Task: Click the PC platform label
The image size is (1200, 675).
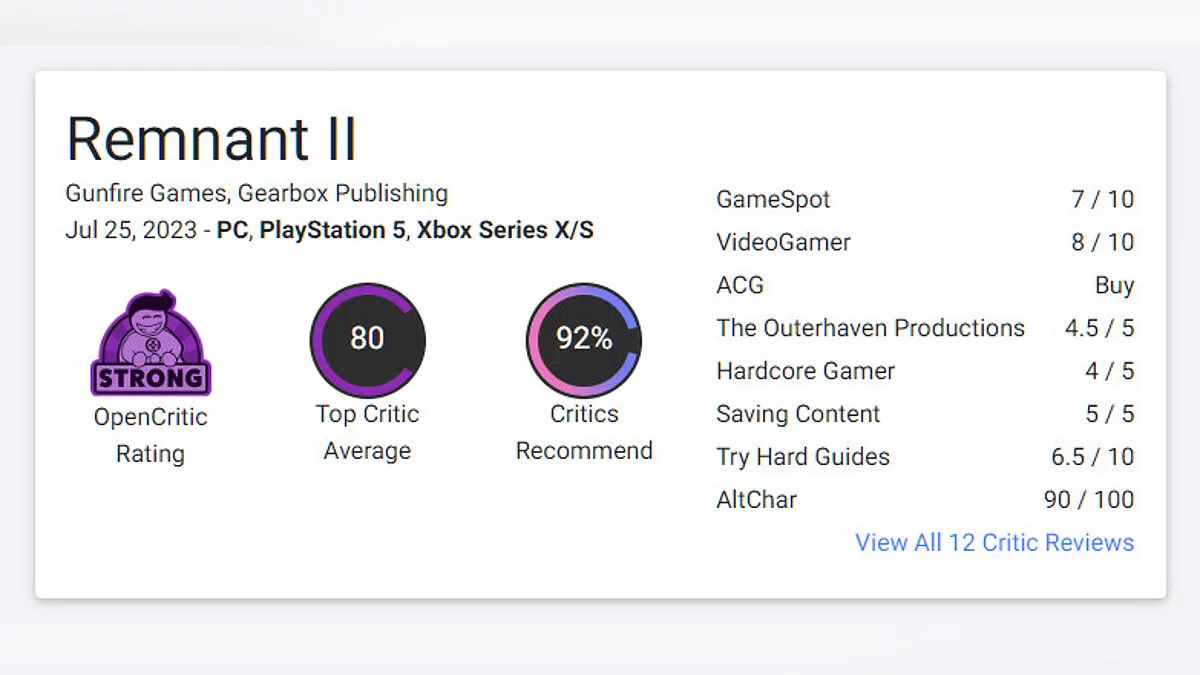Action: click(232, 230)
